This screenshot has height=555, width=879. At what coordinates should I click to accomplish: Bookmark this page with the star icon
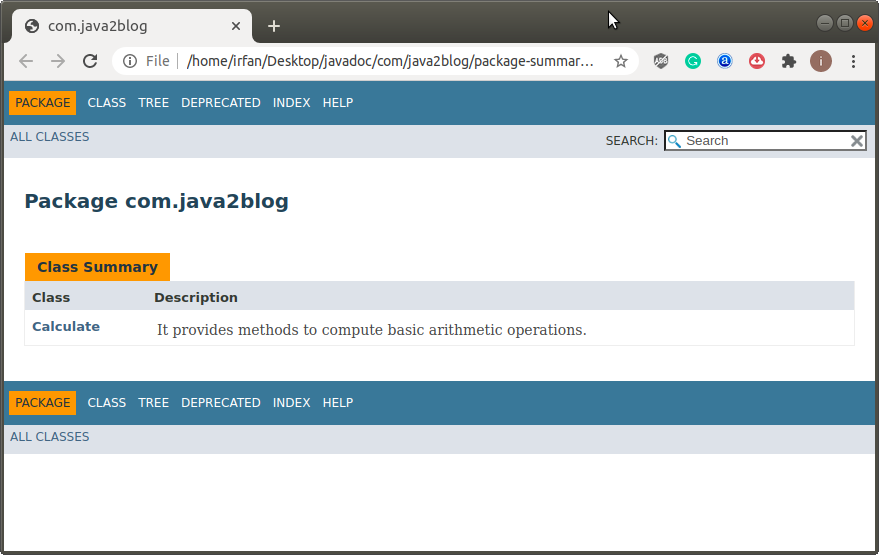point(621,61)
